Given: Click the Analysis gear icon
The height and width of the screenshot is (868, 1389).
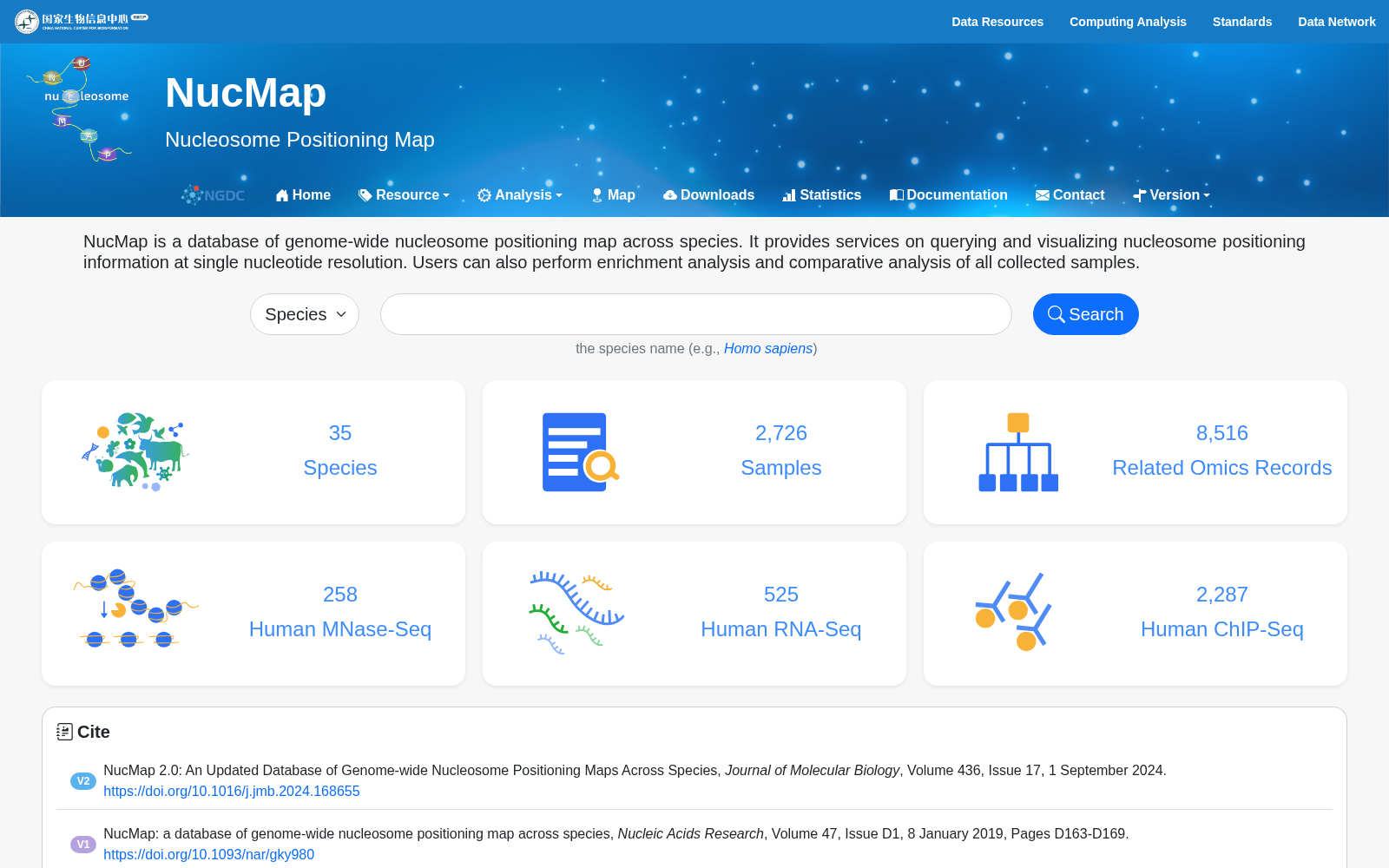Looking at the screenshot, I should point(484,195).
